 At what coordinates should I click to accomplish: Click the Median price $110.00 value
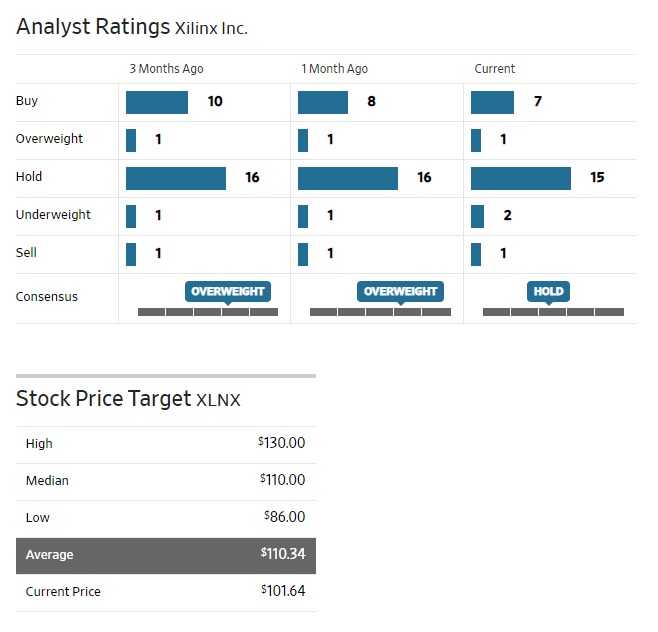(x=282, y=480)
